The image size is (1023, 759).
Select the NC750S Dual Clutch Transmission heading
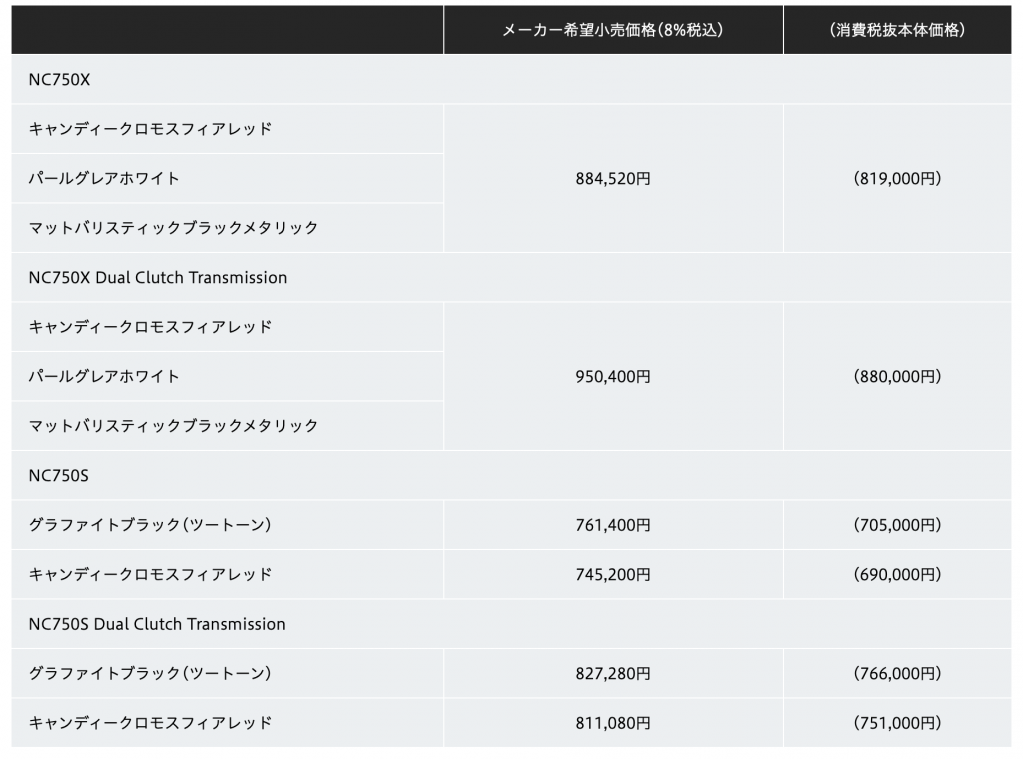[157, 624]
